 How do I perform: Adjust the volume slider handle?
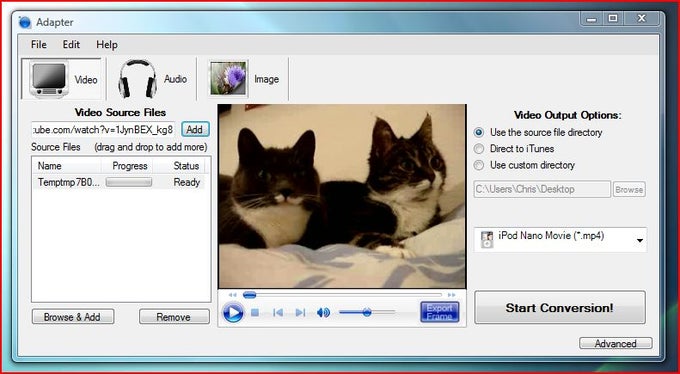pyautogui.click(x=367, y=312)
